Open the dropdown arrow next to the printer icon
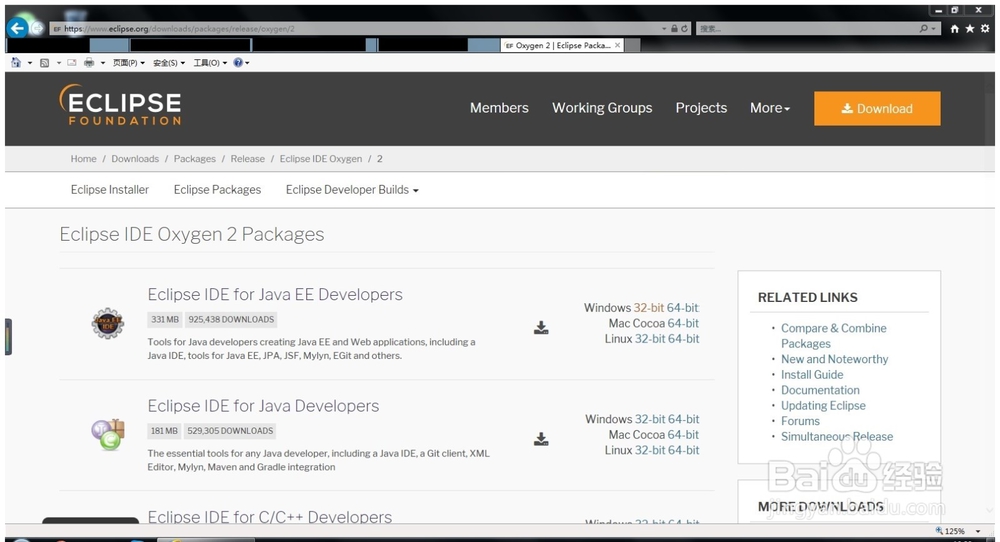Image resolution: width=1000 pixels, height=542 pixels. click(103, 62)
